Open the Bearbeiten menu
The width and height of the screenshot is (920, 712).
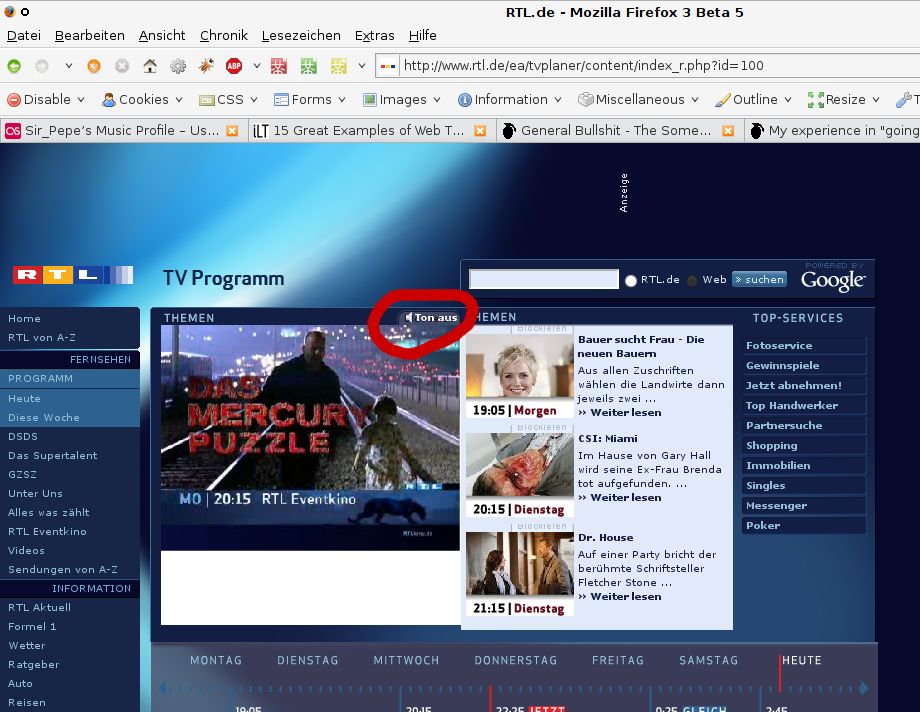[90, 36]
